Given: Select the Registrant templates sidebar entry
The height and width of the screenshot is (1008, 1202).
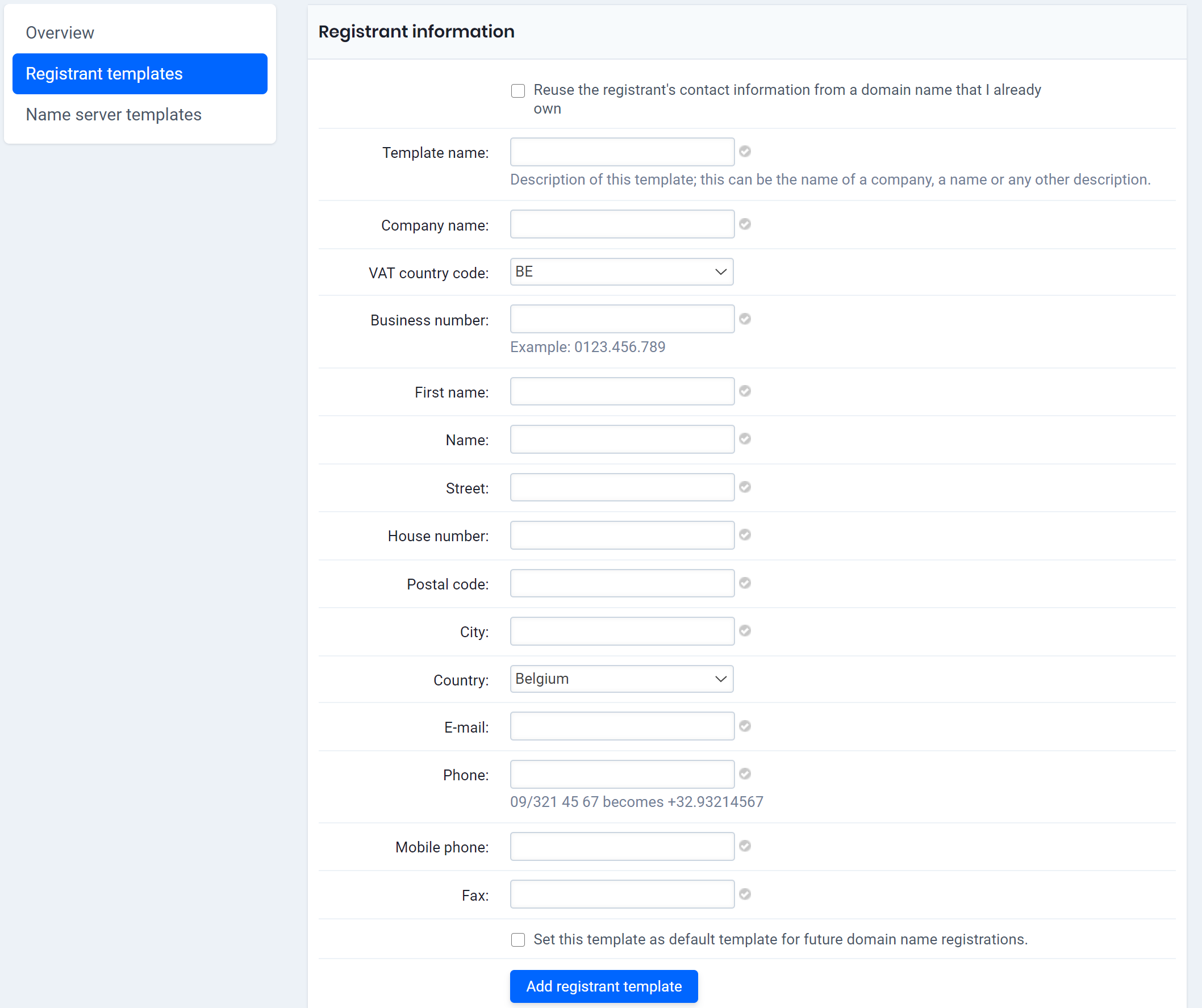Looking at the screenshot, I should 104,73.
